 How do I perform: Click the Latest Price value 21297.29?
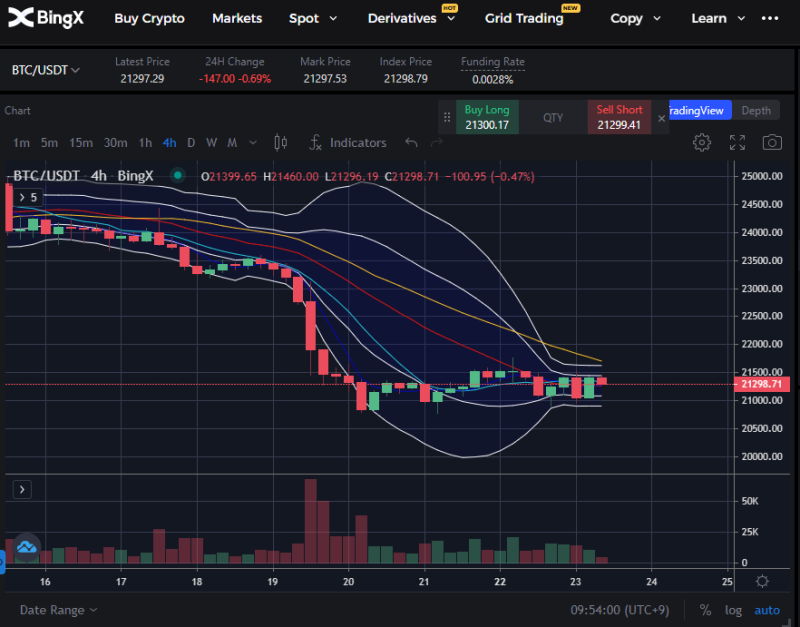click(x=142, y=79)
